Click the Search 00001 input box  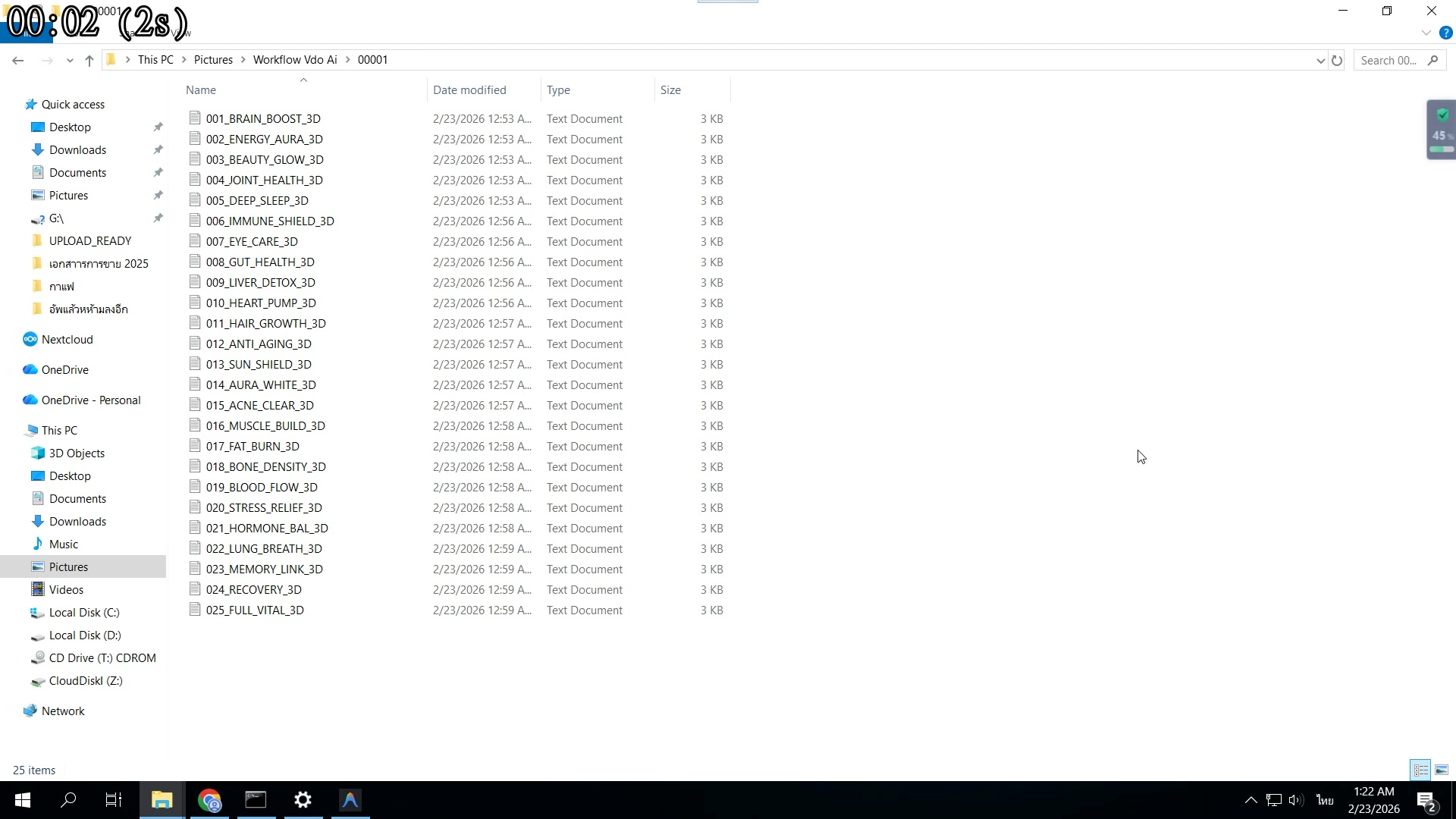[x=1388, y=61]
